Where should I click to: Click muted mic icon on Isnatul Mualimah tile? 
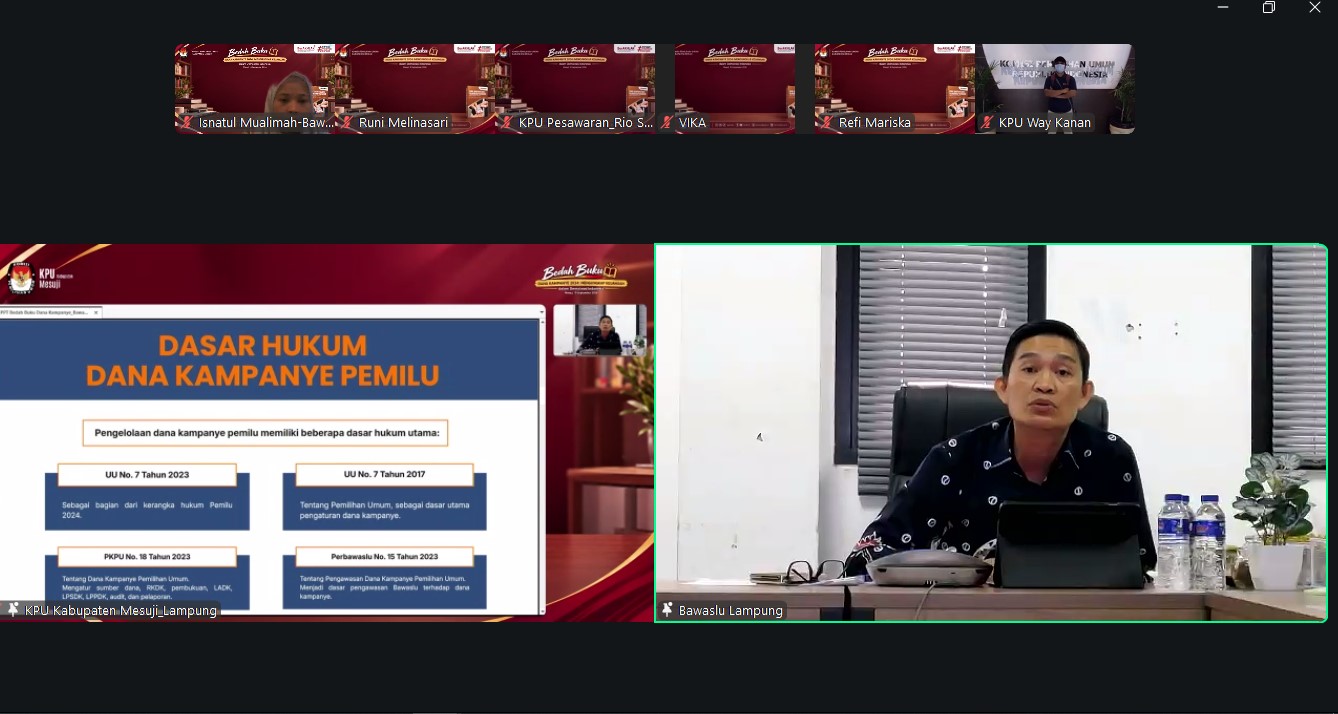(185, 123)
